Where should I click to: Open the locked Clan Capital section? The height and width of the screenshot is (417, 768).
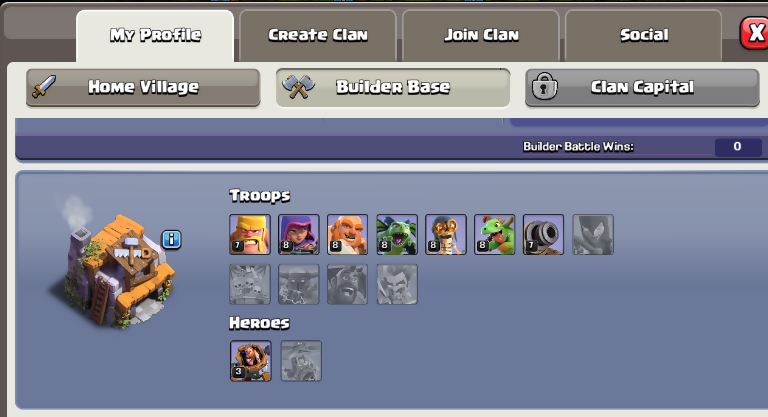click(642, 87)
